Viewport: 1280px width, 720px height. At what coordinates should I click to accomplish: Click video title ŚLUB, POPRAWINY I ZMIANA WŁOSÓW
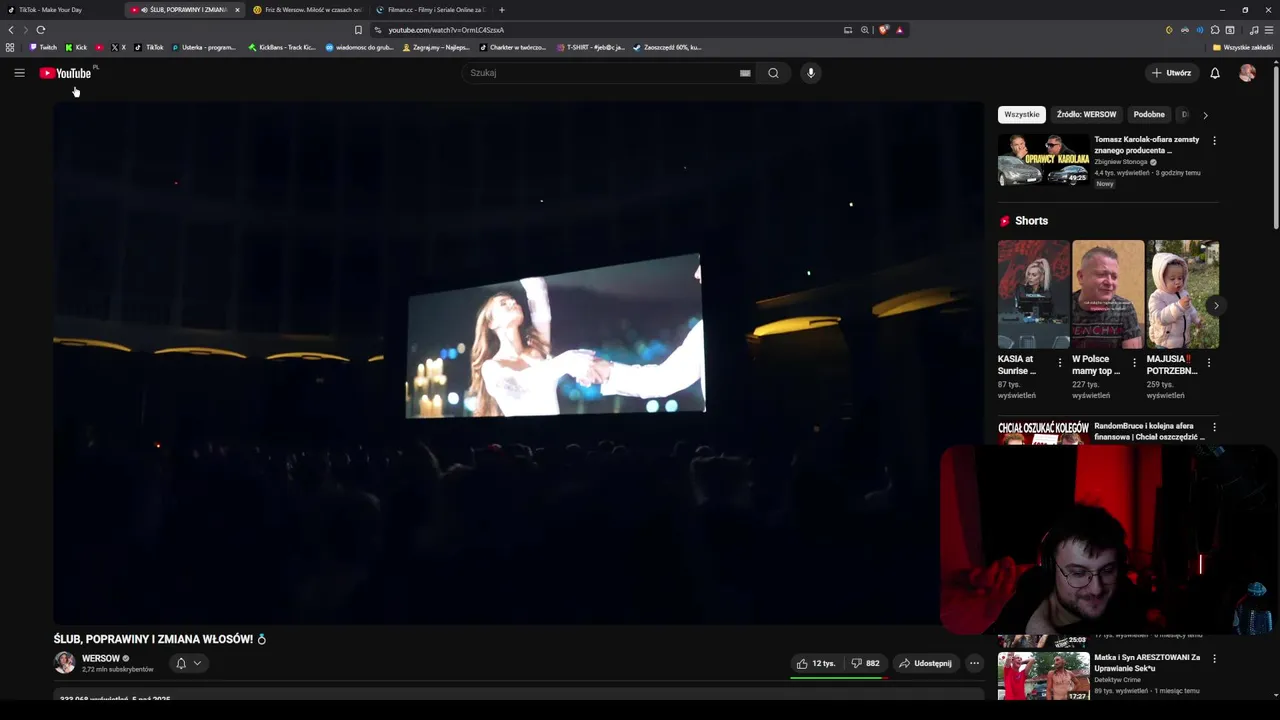[160, 639]
